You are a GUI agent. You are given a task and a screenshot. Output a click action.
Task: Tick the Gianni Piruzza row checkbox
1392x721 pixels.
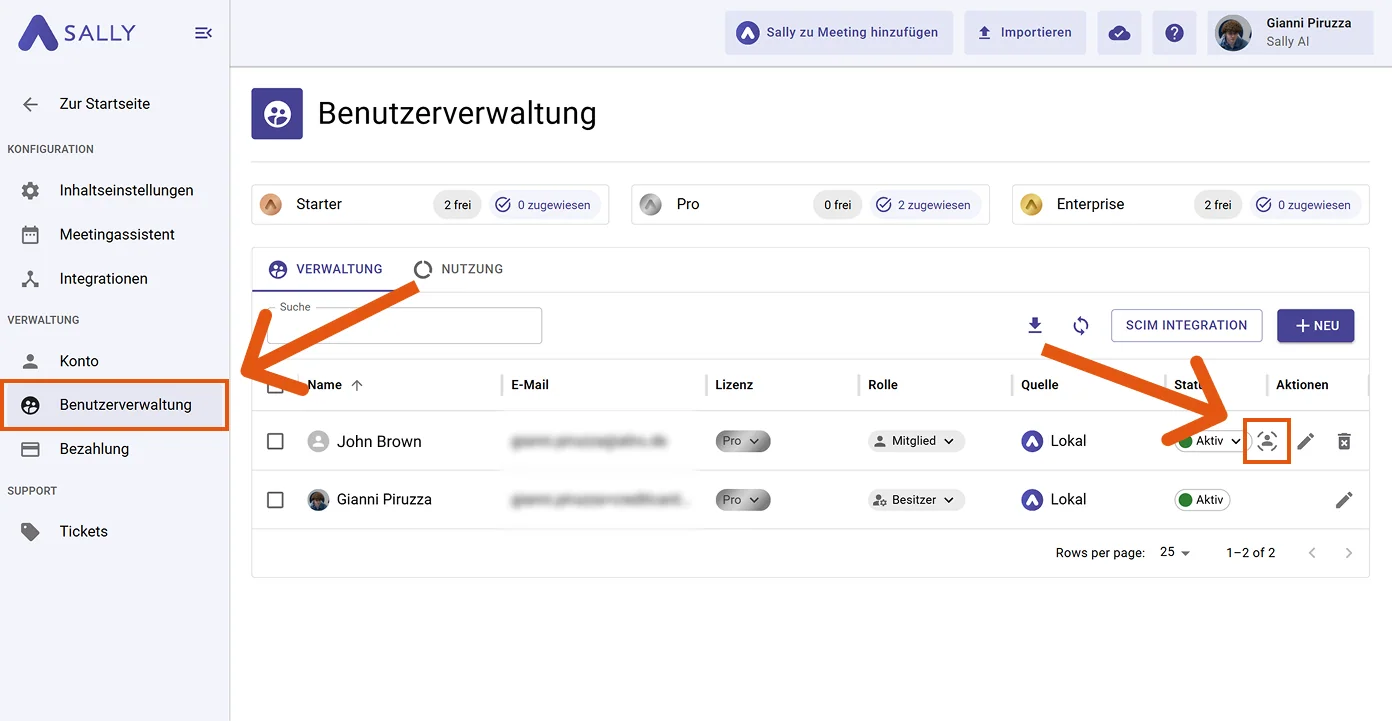[x=275, y=499]
